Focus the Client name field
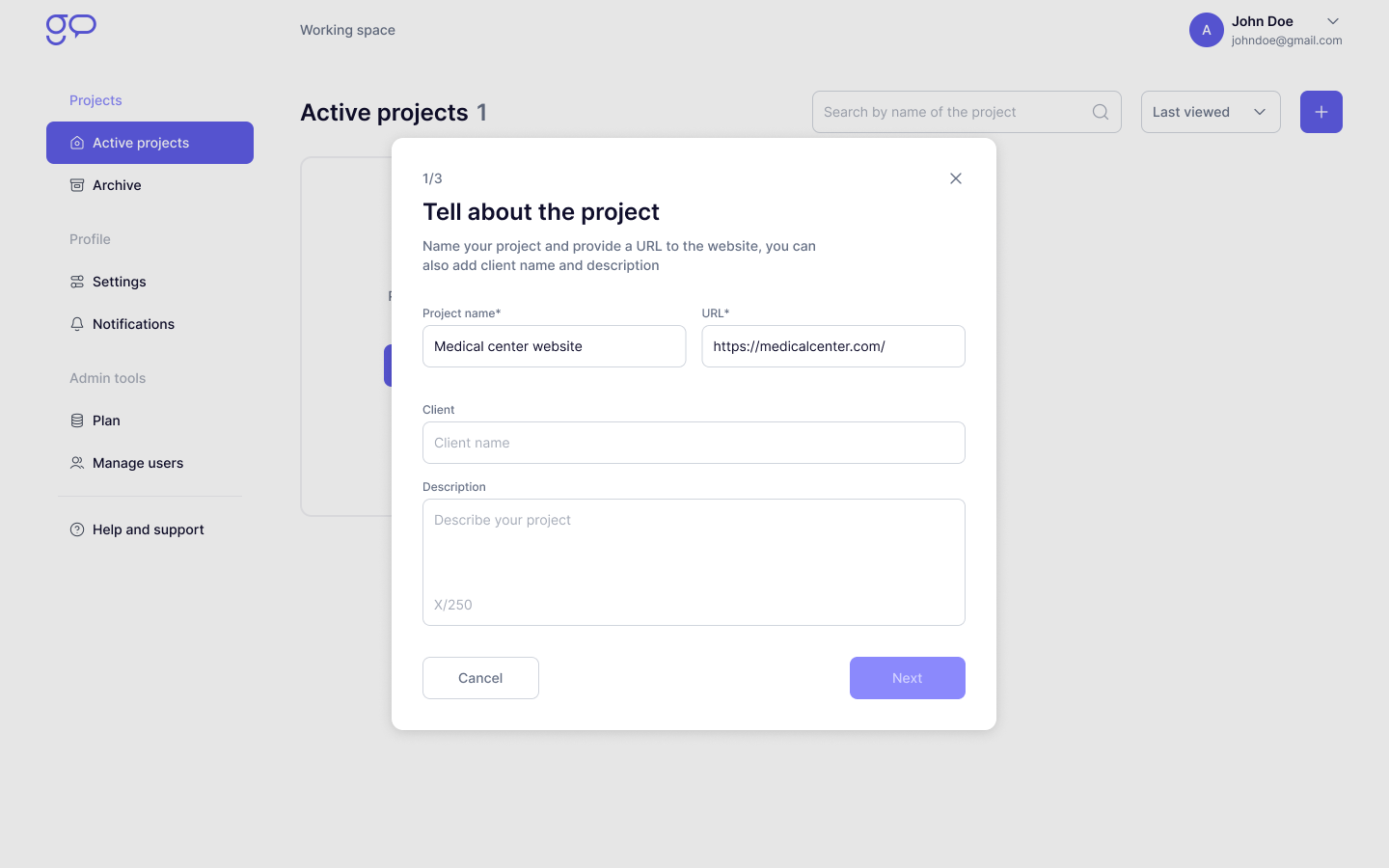 point(694,443)
